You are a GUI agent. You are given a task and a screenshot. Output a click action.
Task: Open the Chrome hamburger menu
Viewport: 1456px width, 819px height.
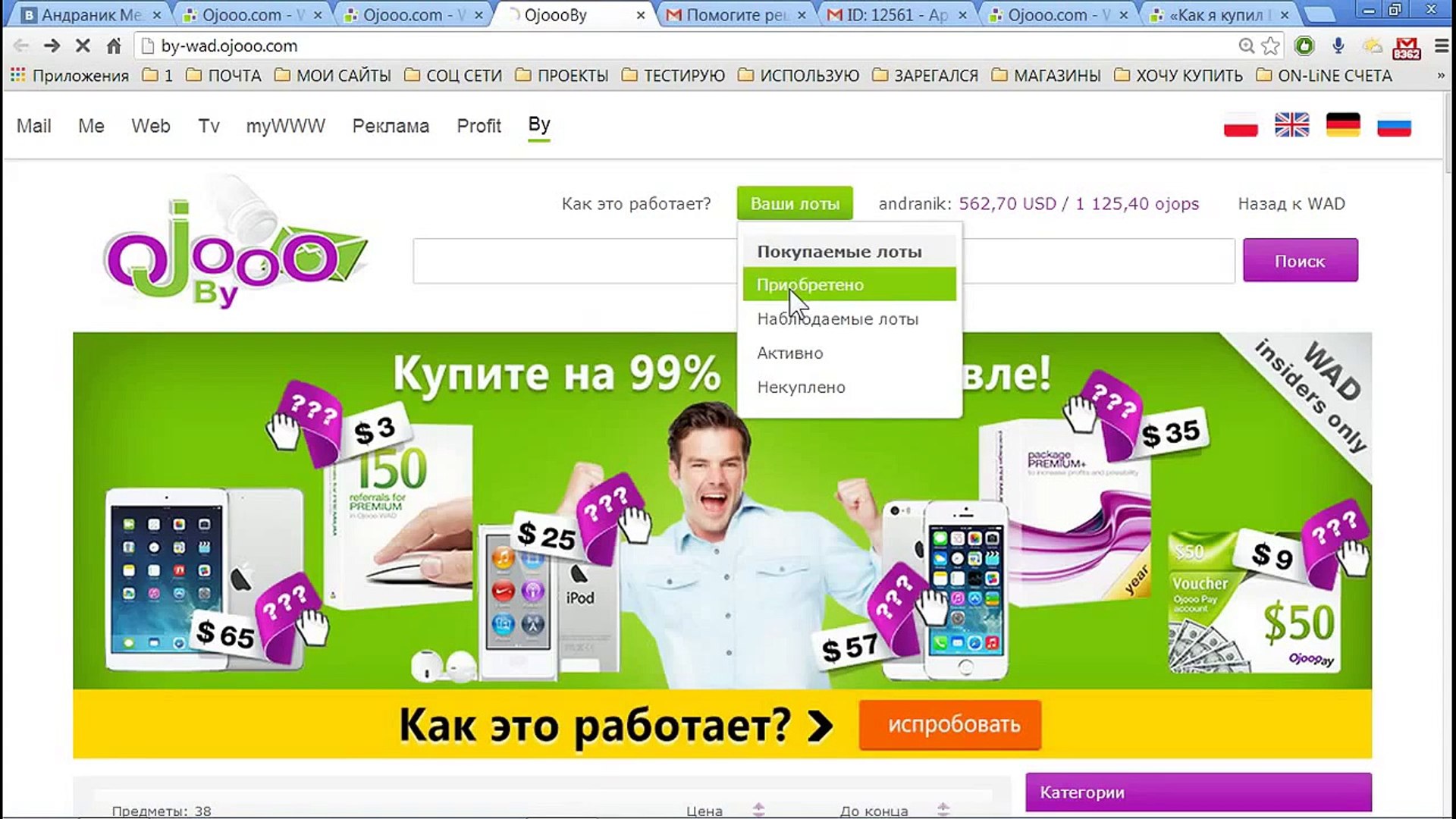tap(1442, 46)
